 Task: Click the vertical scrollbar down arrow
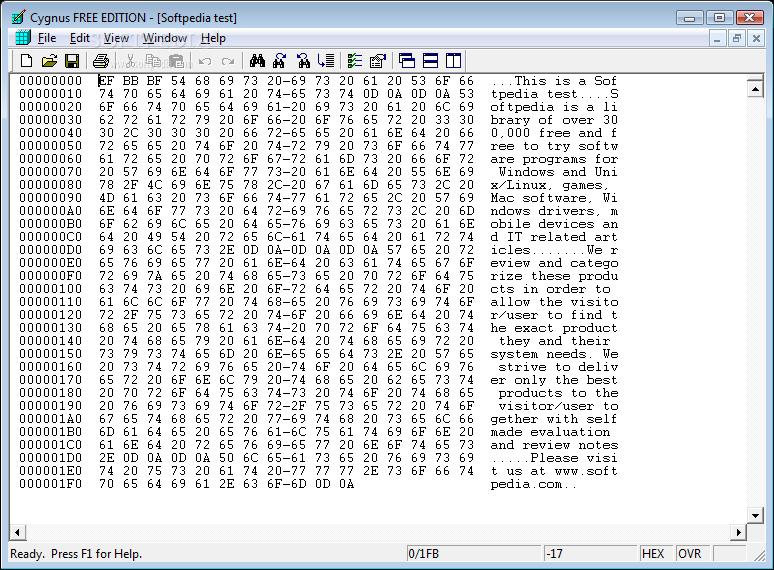[x=755, y=516]
